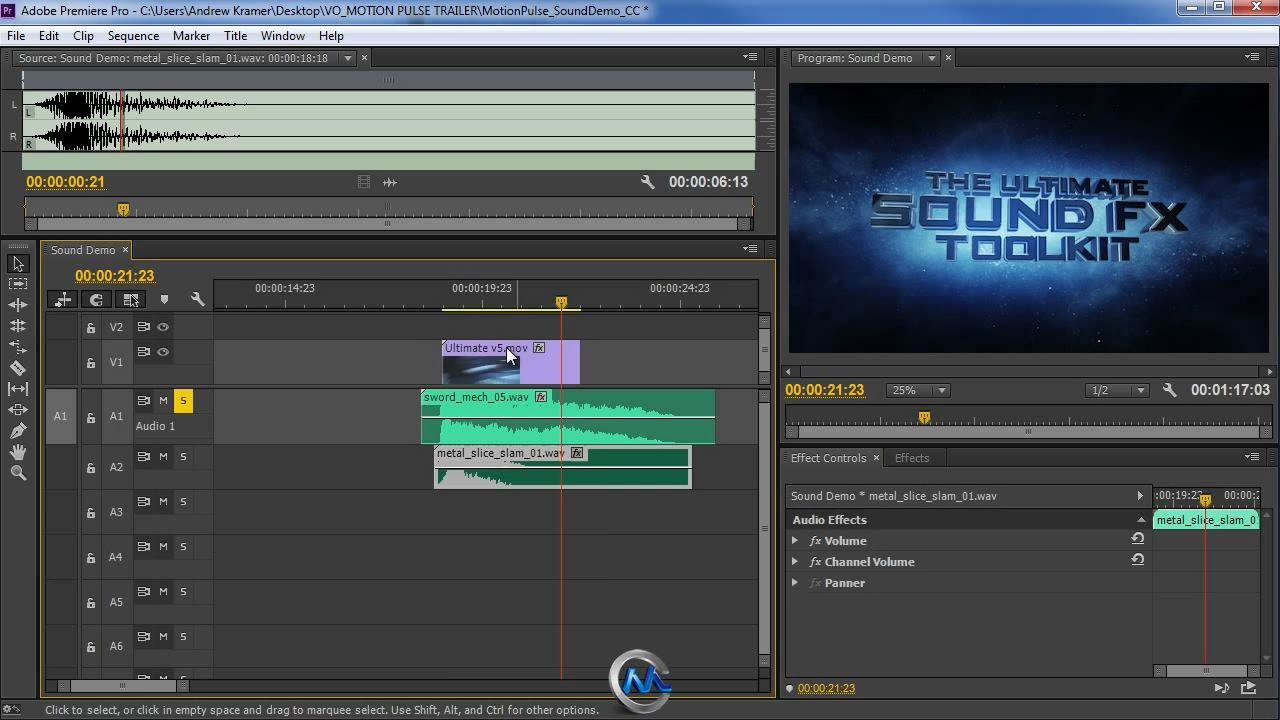The image size is (1280, 720).
Task: Open timeline display settings wrench
Action: pos(198,299)
